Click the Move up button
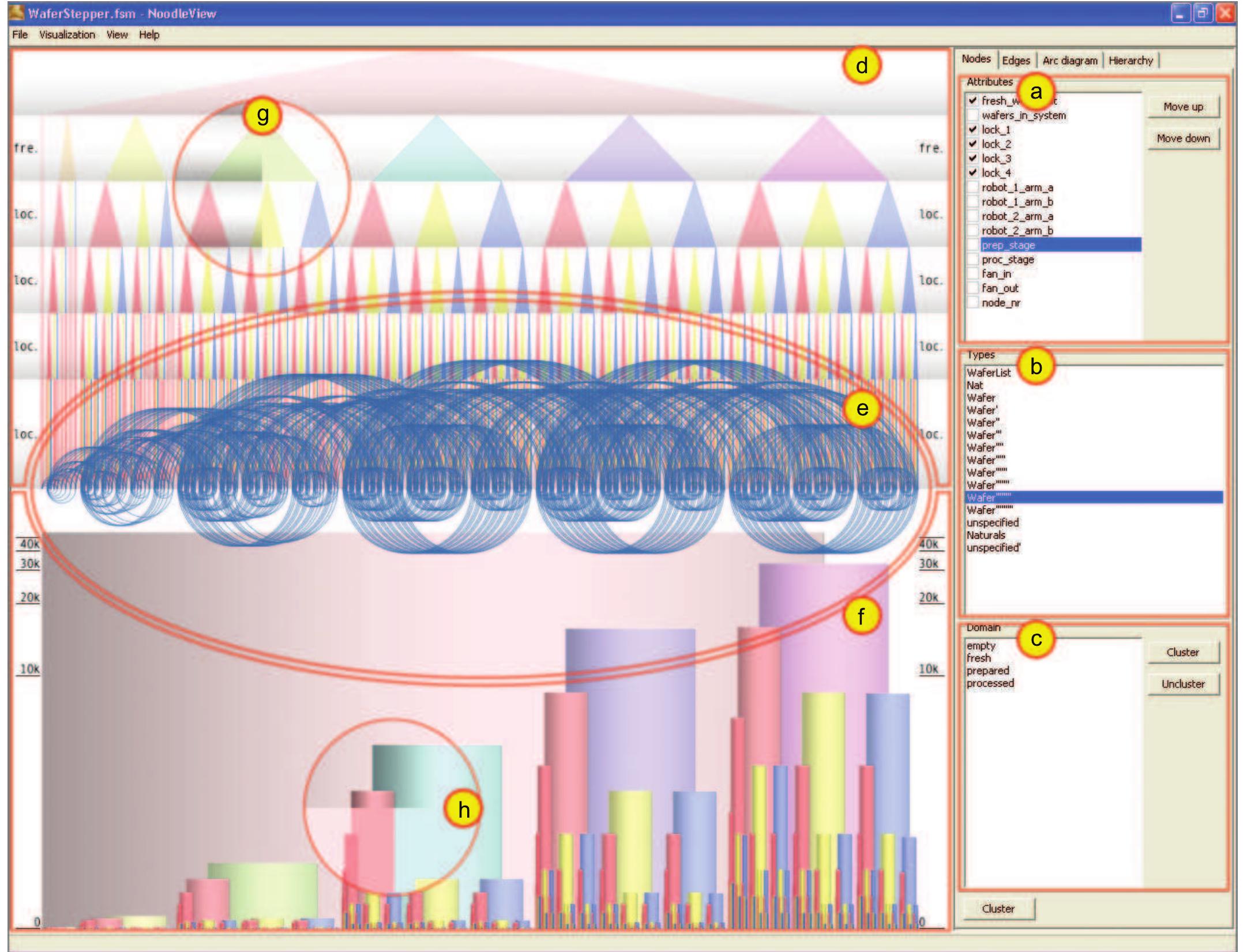The image size is (1243, 952). click(1183, 107)
